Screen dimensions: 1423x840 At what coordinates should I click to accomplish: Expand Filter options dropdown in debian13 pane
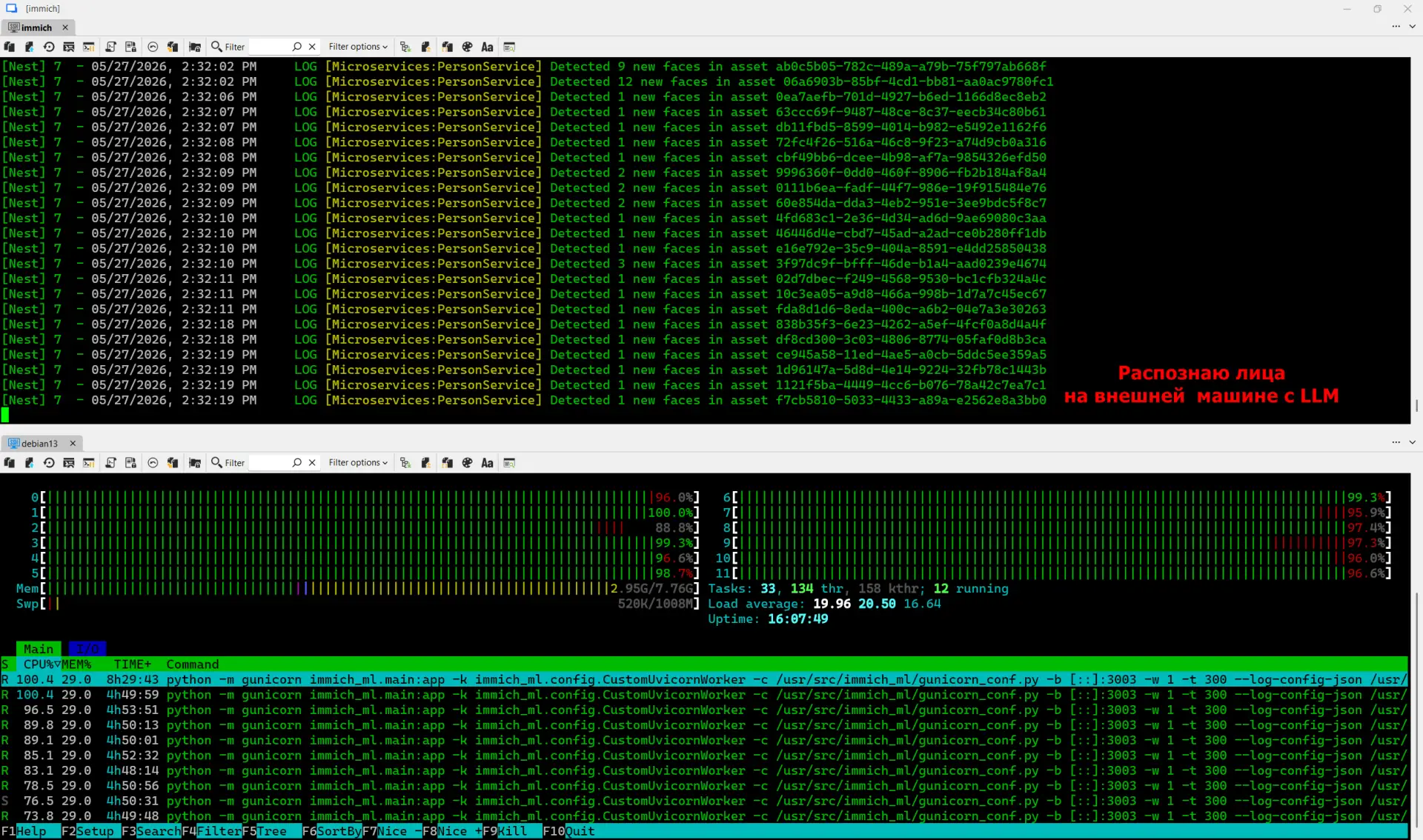coord(358,463)
